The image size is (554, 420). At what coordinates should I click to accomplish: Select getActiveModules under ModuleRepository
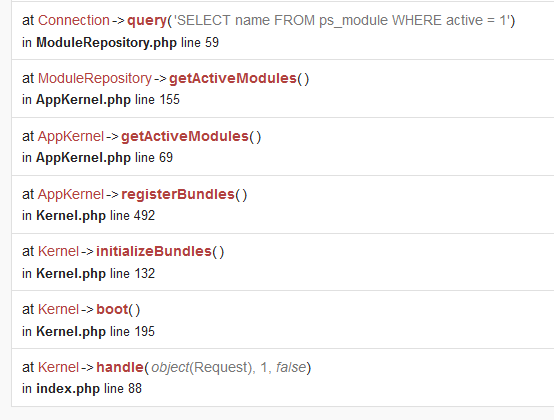click(x=232, y=78)
